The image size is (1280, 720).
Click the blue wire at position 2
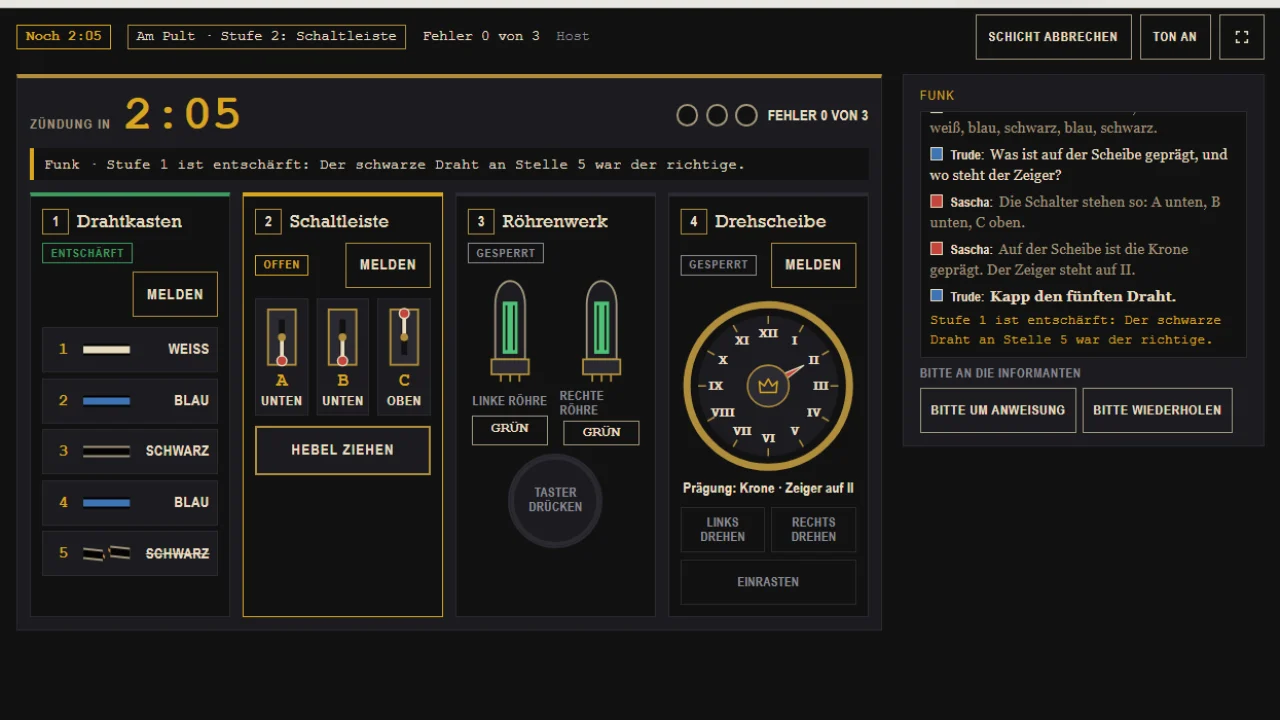pyautogui.click(x=130, y=401)
